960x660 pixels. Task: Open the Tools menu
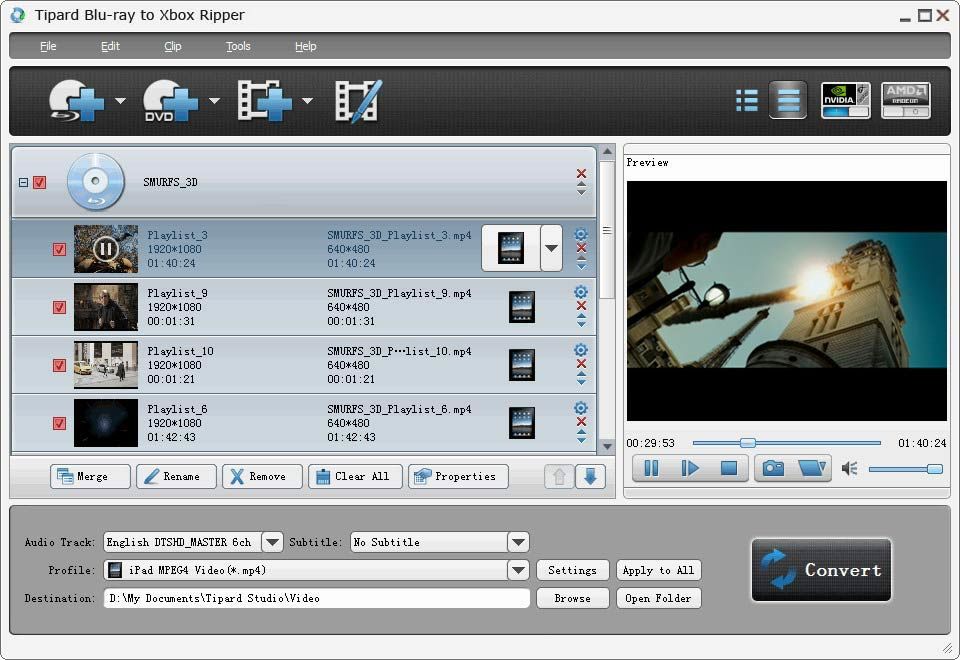coord(238,47)
